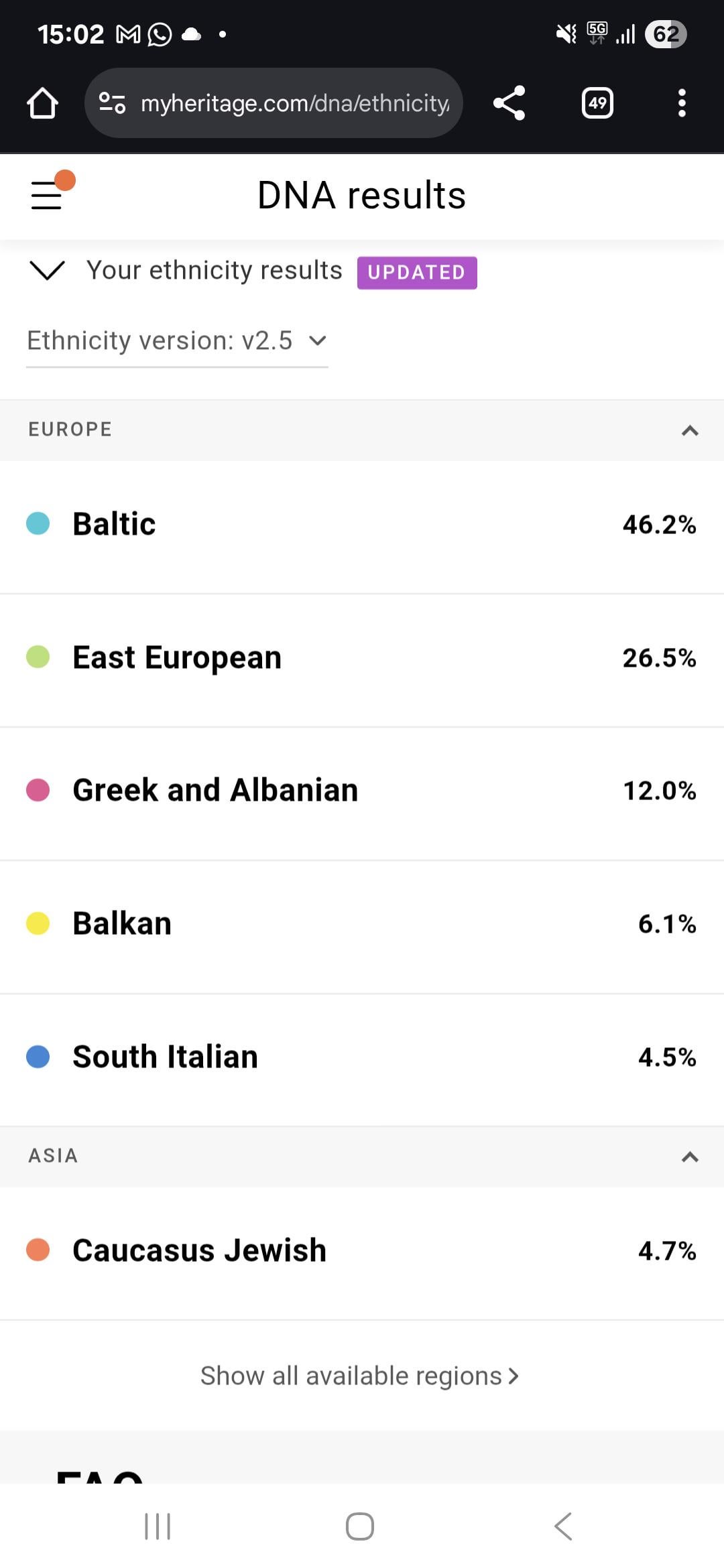Collapse the Your ethnicity results section
This screenshot has width=724, height=1568.
(48, 270)
